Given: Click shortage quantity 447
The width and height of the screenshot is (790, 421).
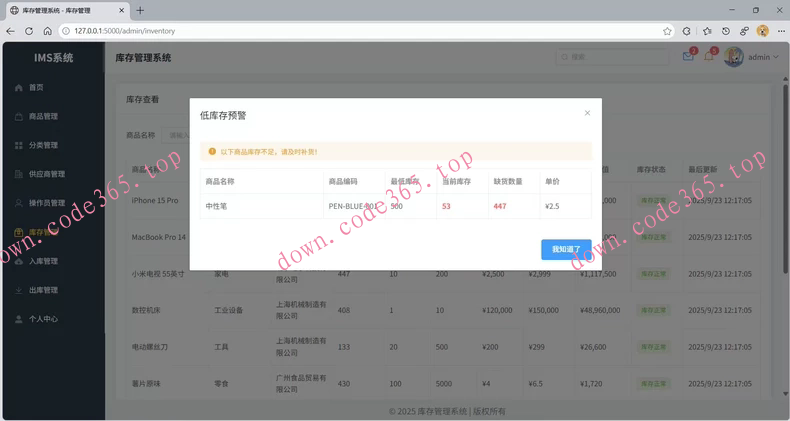Looking at the screenshot, I should [x=500, y=206].
